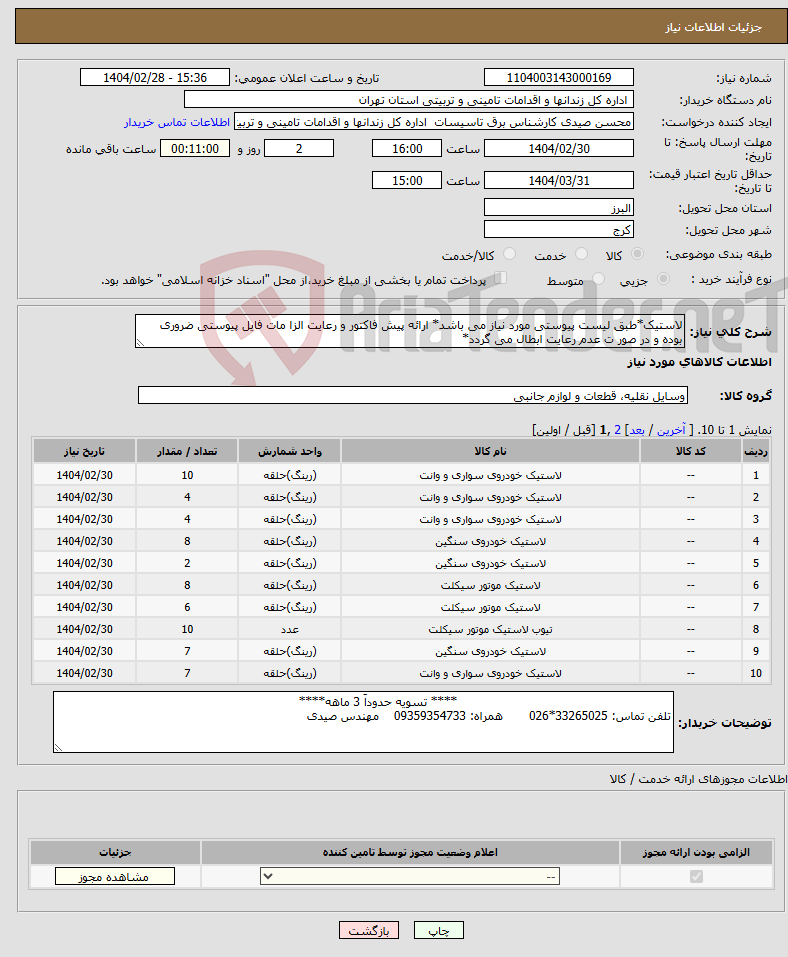Open the supplier license status dropdown

coord(410,876)
